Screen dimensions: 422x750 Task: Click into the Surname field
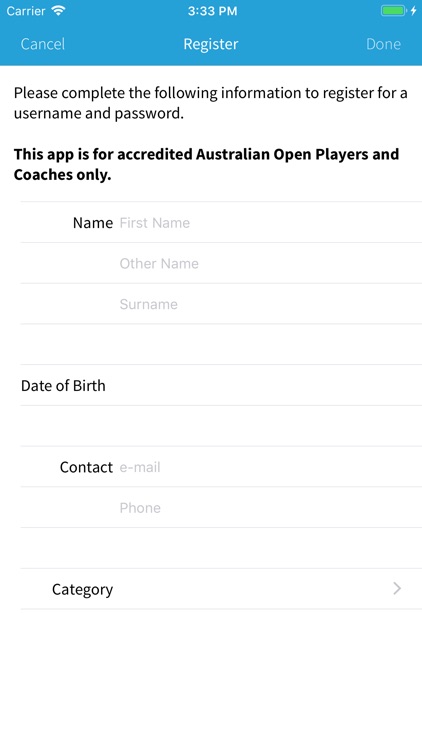[x=270, y=304]
